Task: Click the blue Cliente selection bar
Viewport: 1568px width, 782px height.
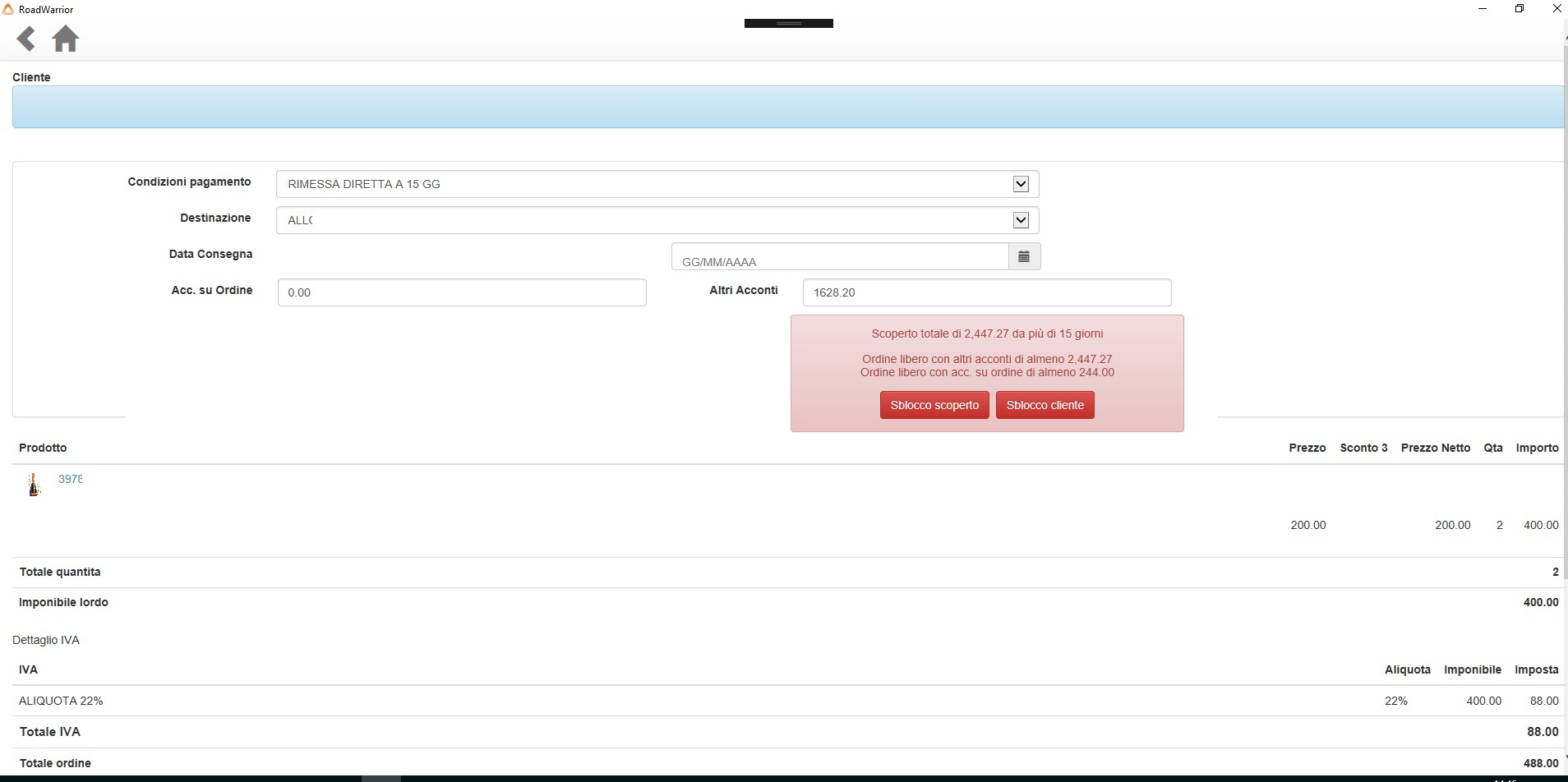Action: pyautogui.click(x=787, y=107)
